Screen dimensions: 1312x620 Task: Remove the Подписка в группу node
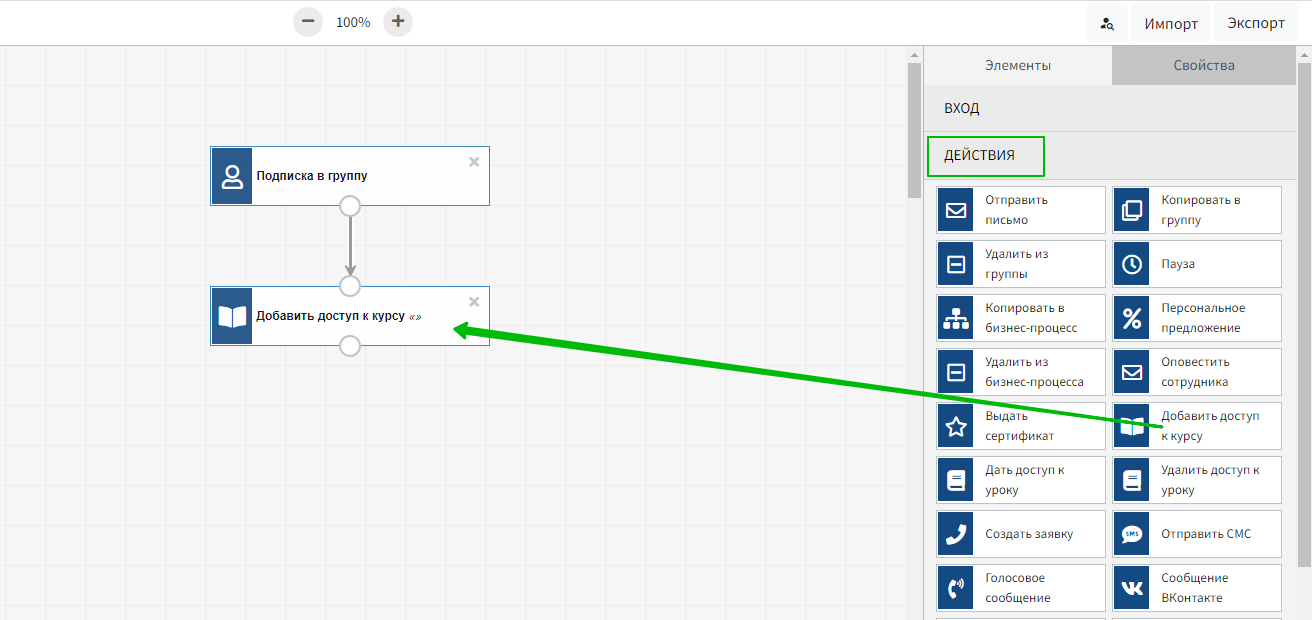pyautogui.click(x=474, y=162)
